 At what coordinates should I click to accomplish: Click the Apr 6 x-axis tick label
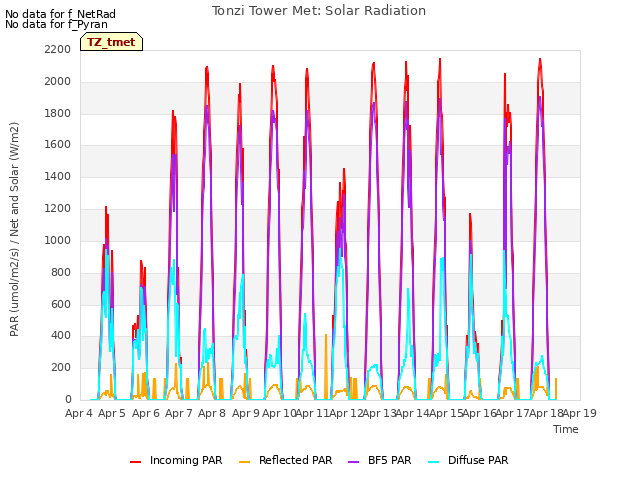pyautogui.click(x=146, y=413)
